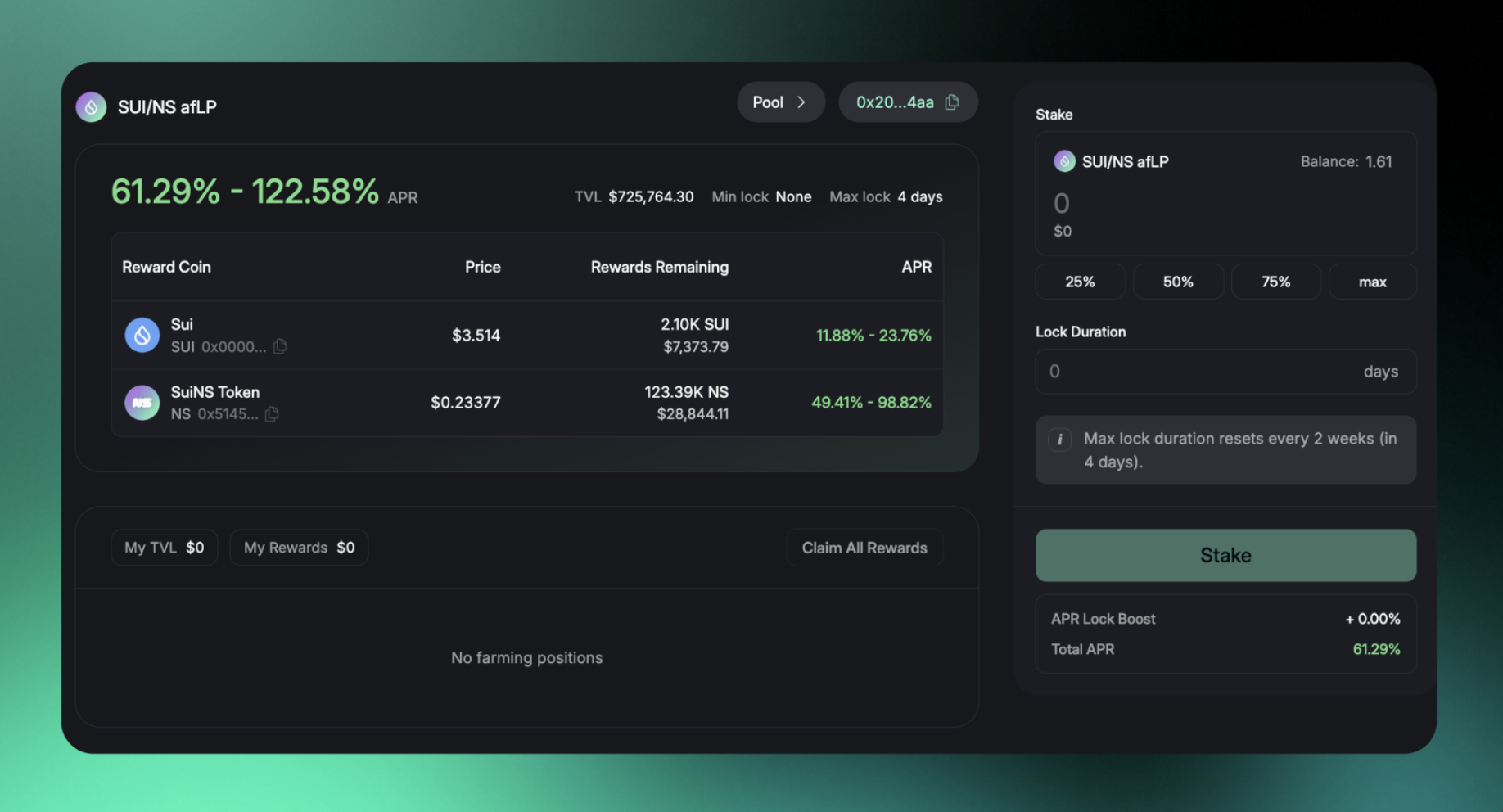Click the info icon beside lock duration note
This screenshot has height=812, width=1503.
coord(1059,440)
